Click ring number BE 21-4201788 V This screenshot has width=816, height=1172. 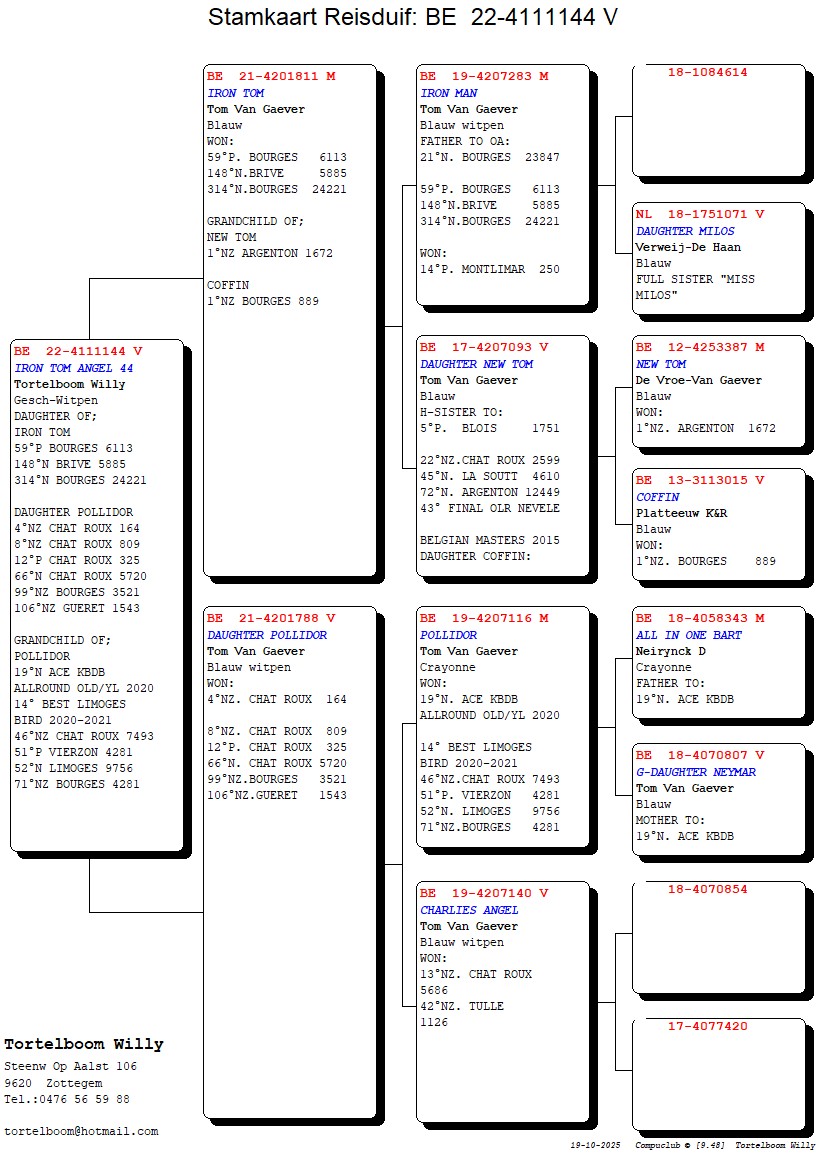pos(271,618)
